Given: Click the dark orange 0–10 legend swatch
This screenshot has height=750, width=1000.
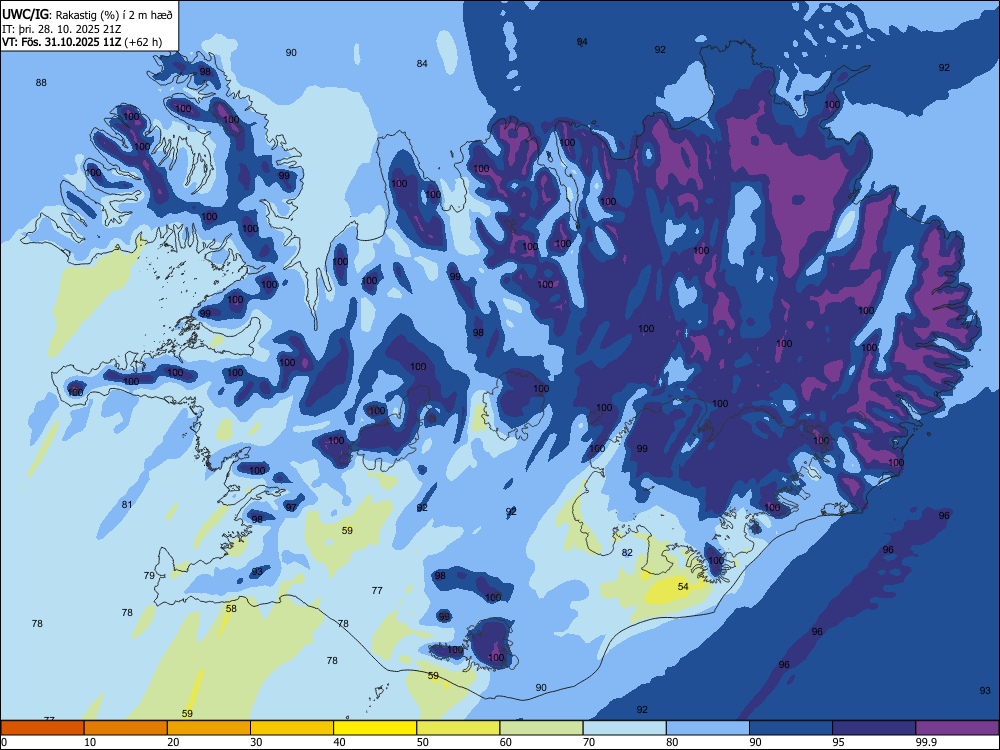Looking at the screenshot, I should click(x=43, y=728).
